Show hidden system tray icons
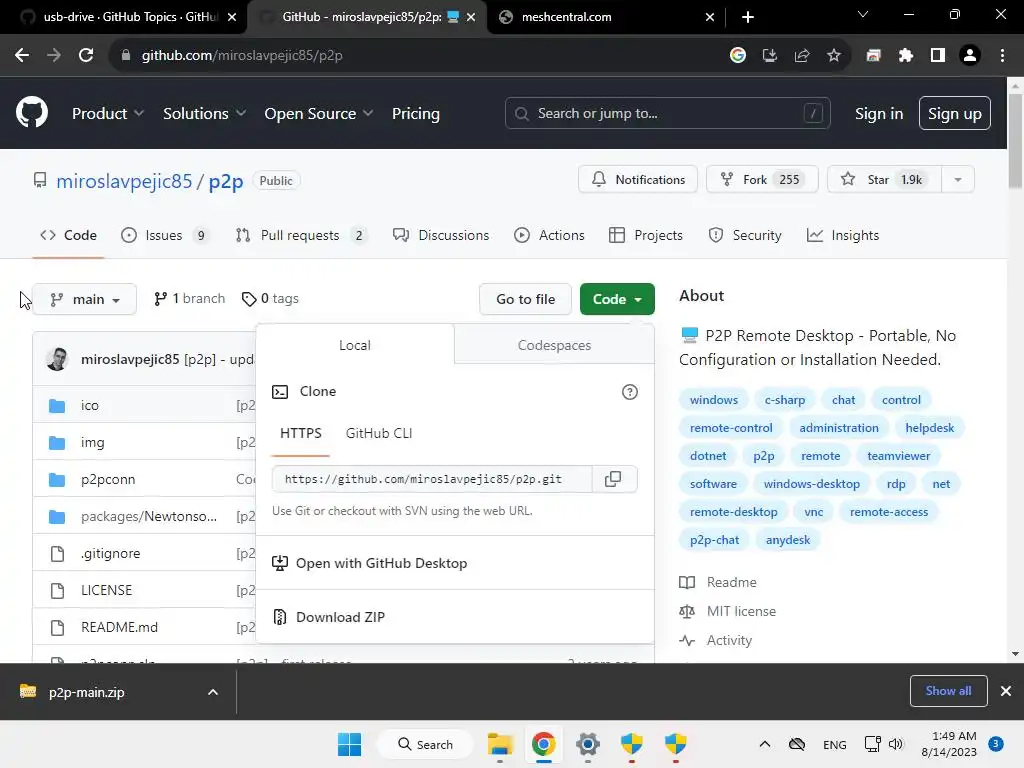Image resolution: width=1024 pixels, height=768 pixels. (765, 744)
